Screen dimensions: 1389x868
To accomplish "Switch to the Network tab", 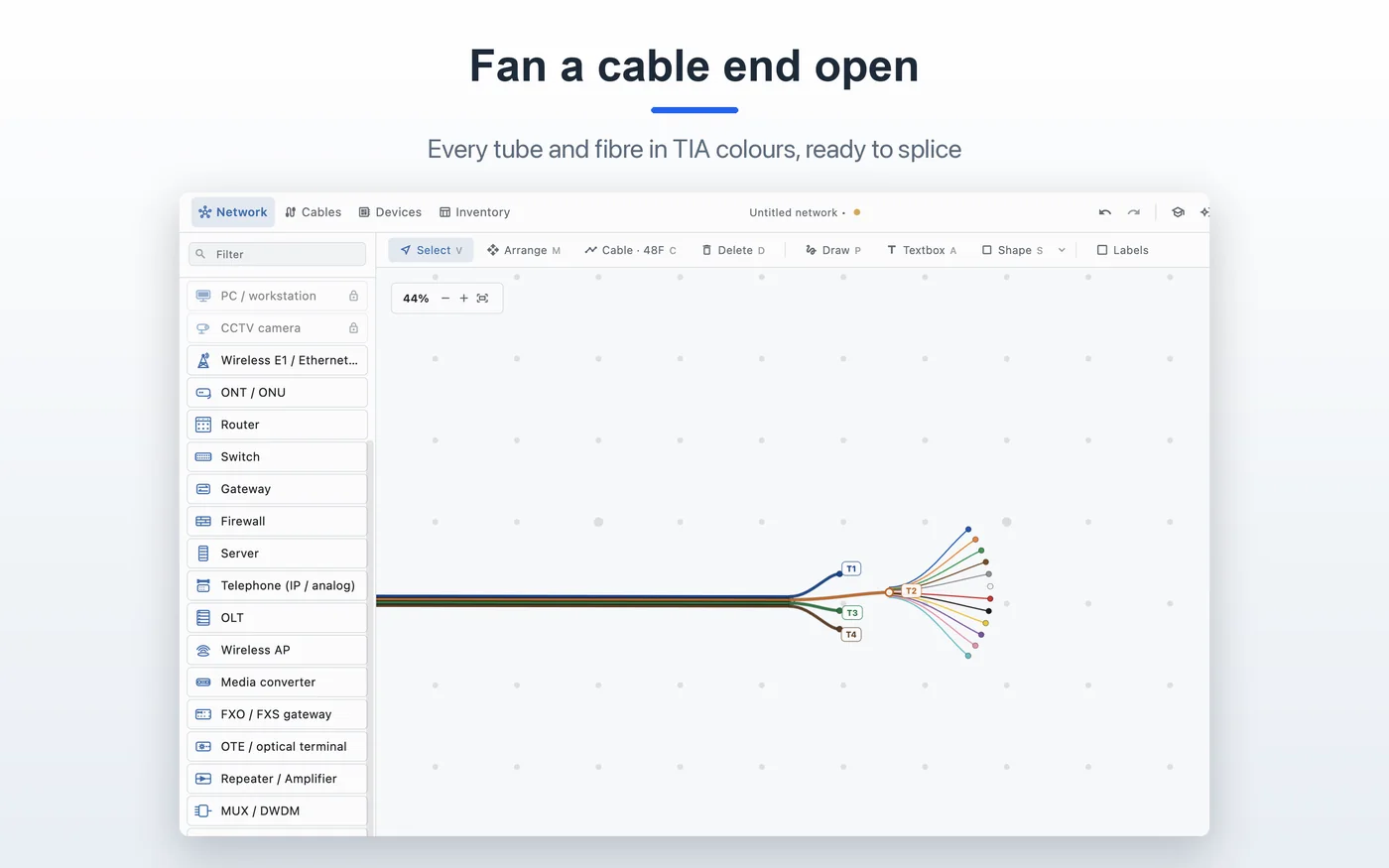I will tap(233, 212).
